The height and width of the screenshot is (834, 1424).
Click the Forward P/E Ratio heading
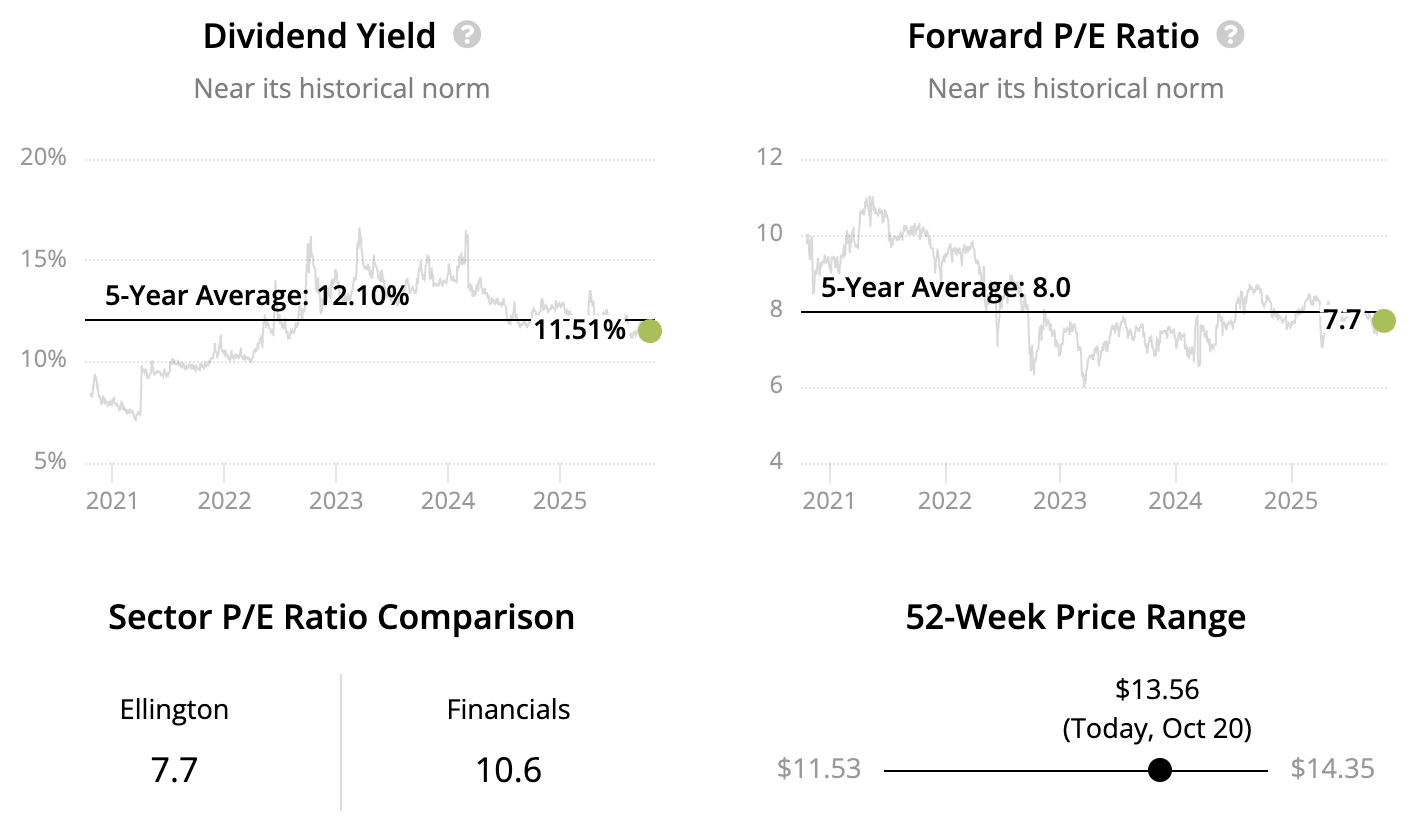[1053, 37]
